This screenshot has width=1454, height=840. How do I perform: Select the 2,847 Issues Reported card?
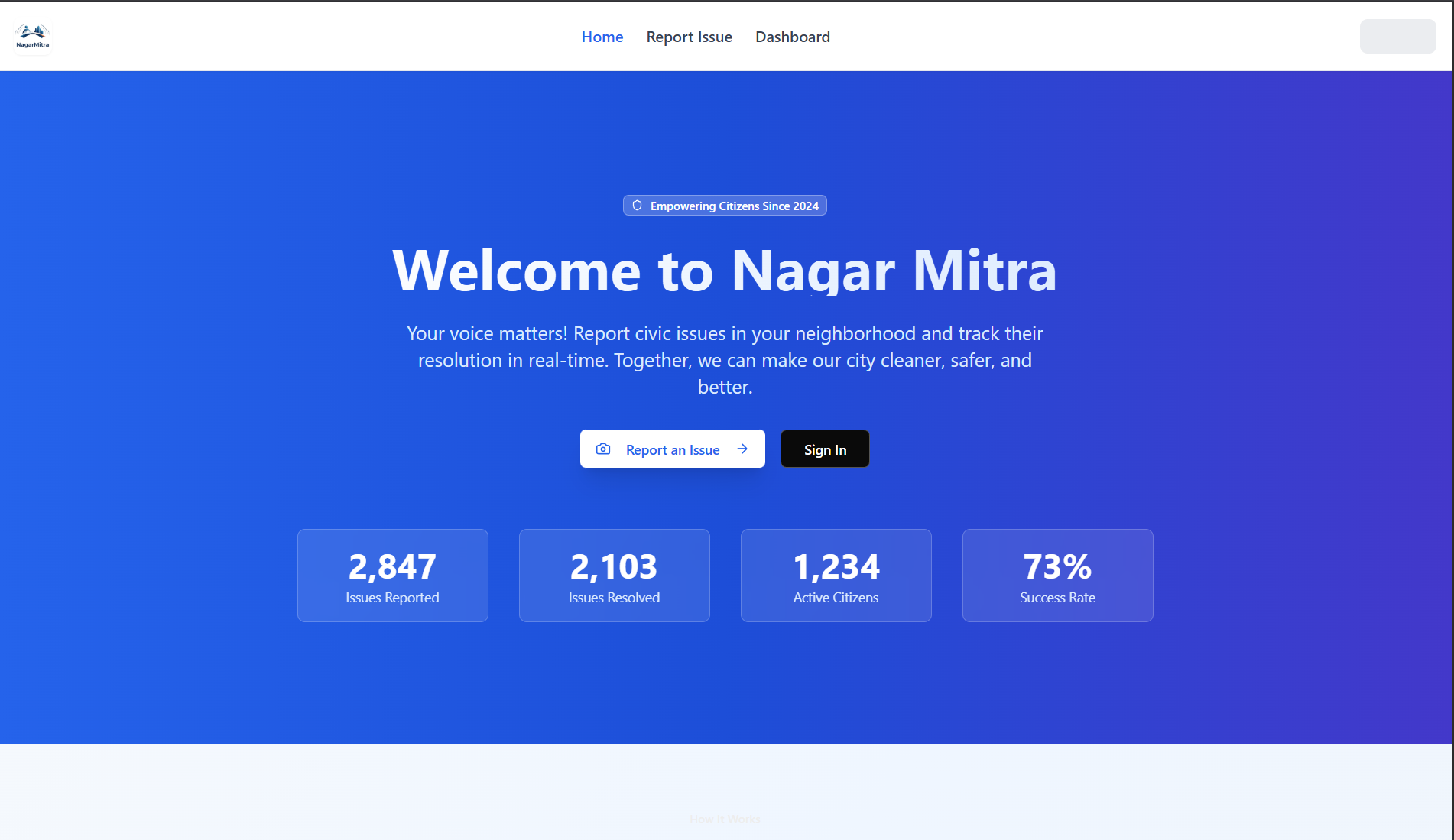tap(392, 576)
